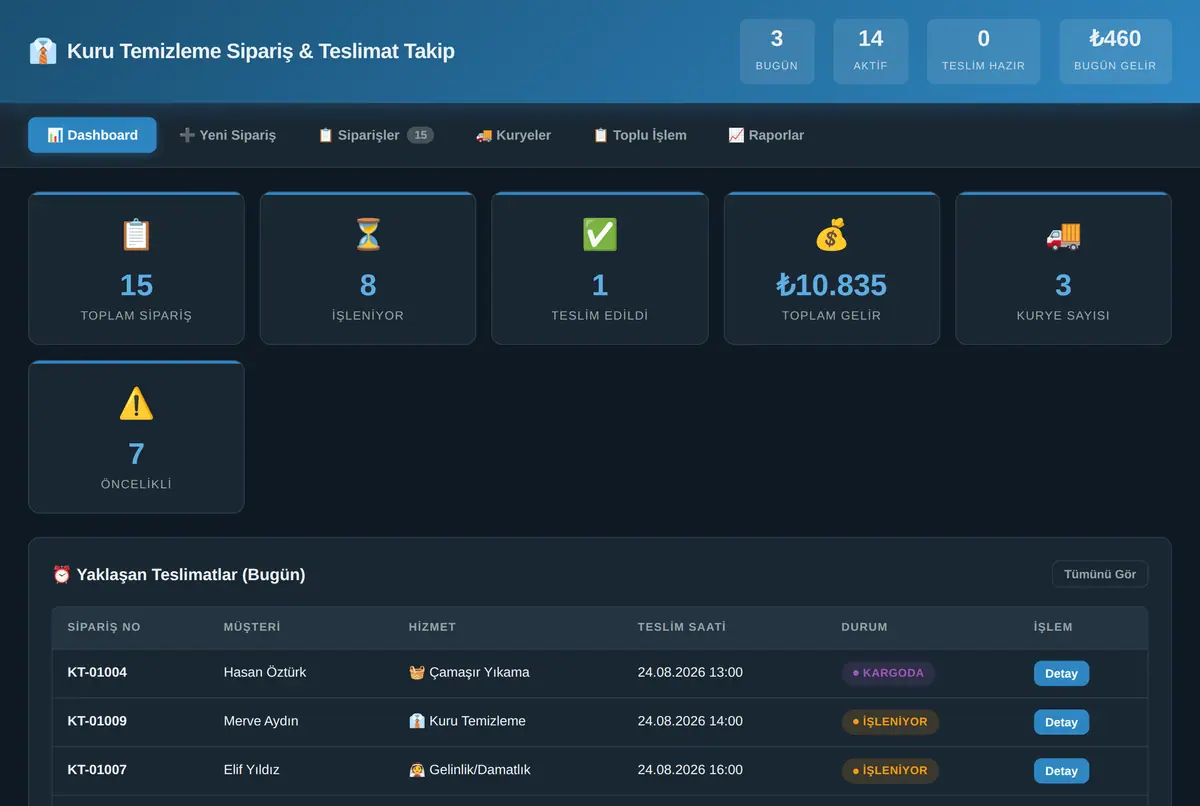Click the clipboard icon on Toplam Sipariş card
Viewport: 1200px width, 806px height.
pos(136,235)
